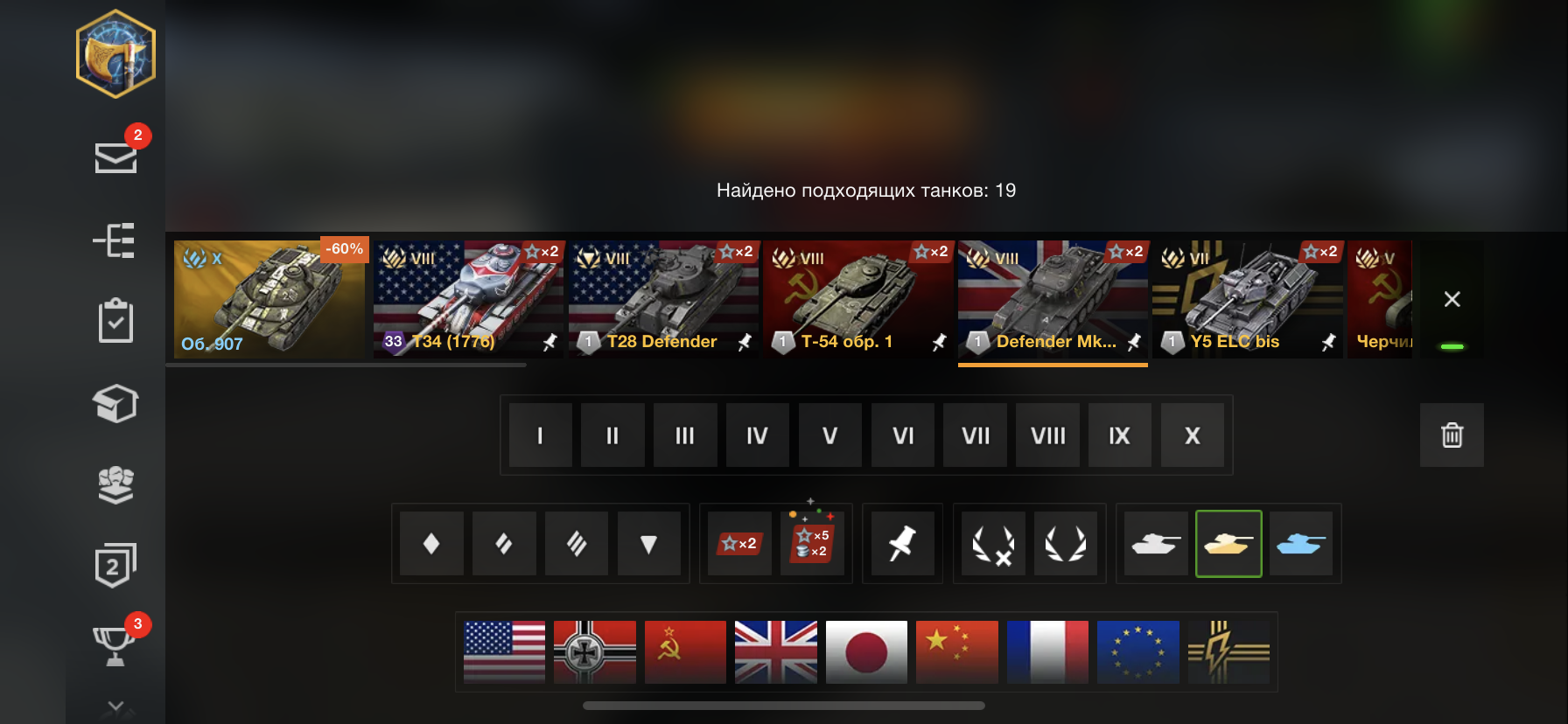
Task: Expand more sidebar items chevron
Action: [115, 706]
